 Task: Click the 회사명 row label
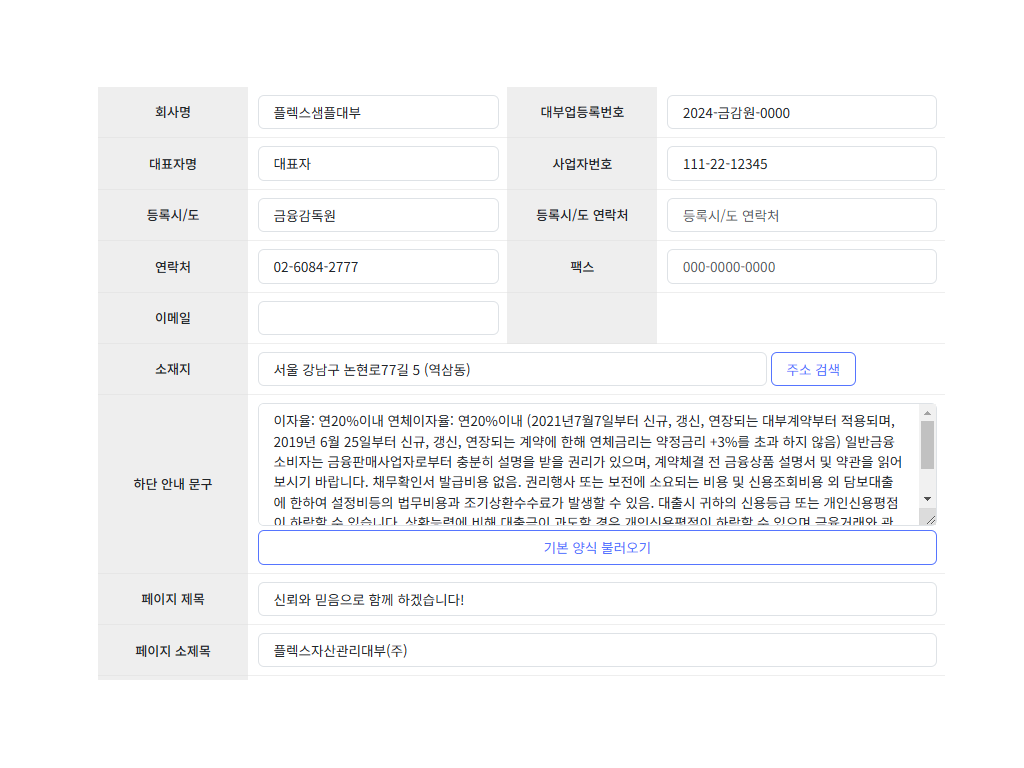[172, 112]
